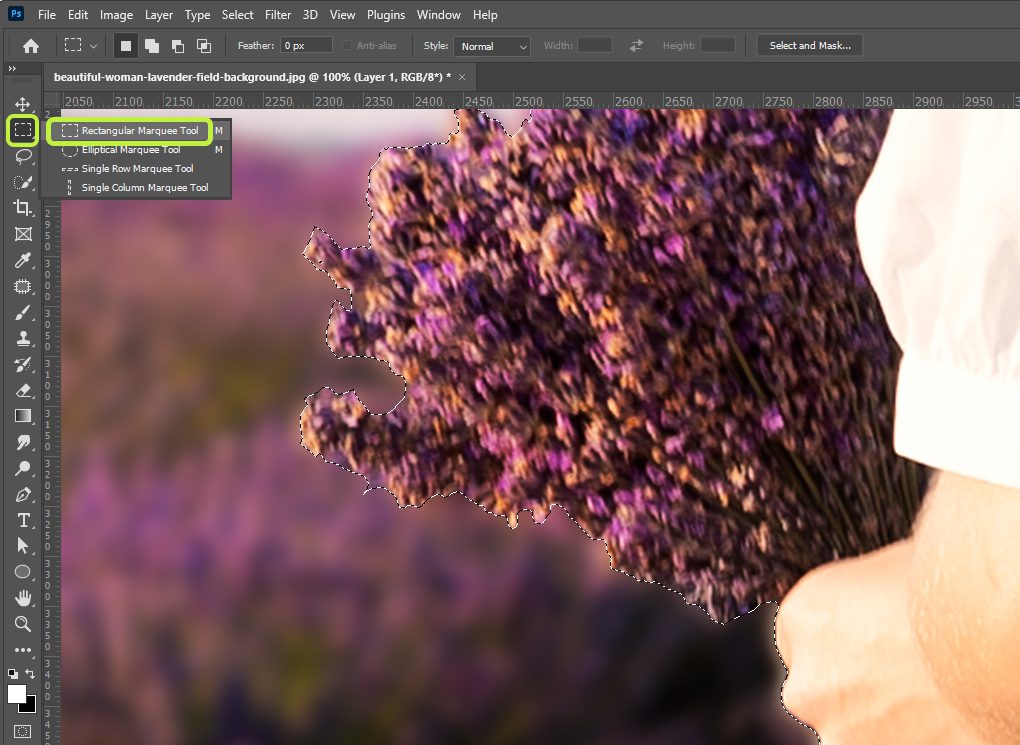Image resolution: width=1020 pixels, height=745 pixels.
Task: Select the History Brush tool
Action: 23,364
